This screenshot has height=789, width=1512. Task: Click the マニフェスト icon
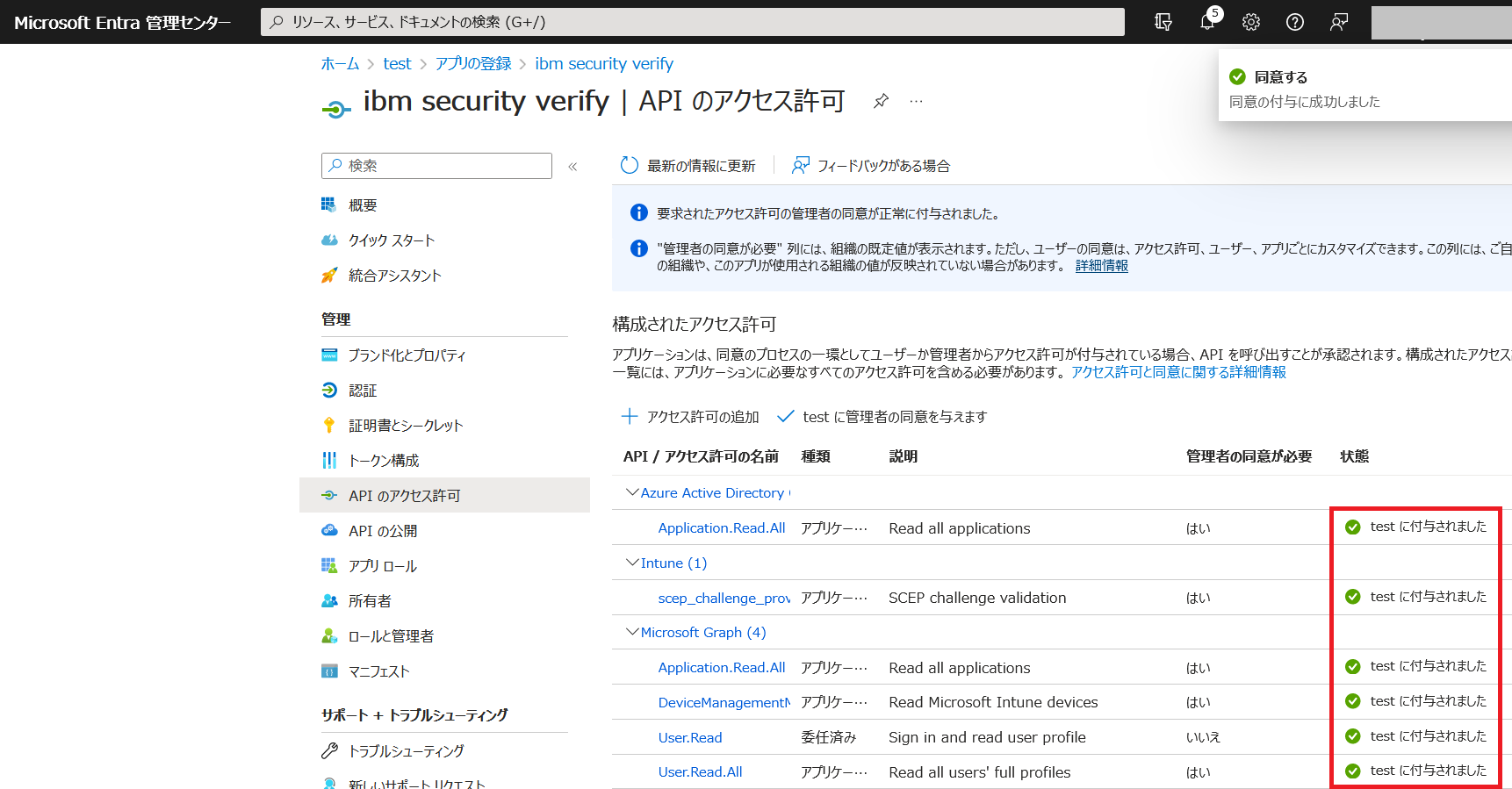(x=329, y=671)
